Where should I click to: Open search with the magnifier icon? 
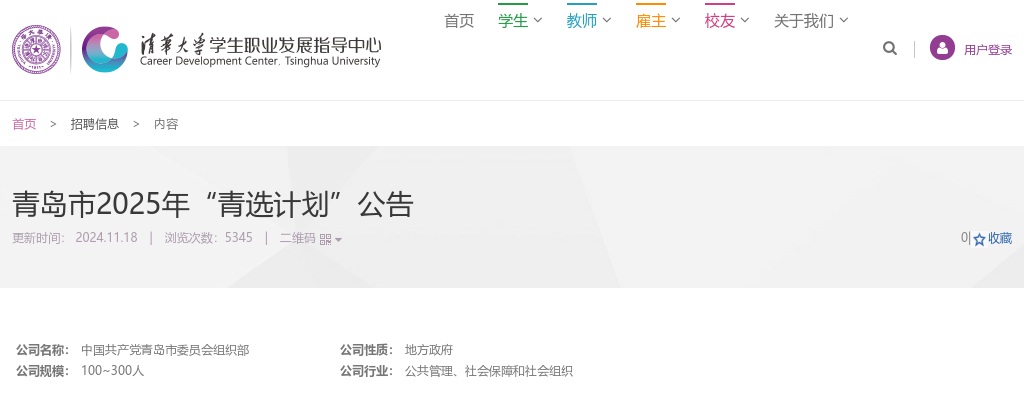pos(890,48)
